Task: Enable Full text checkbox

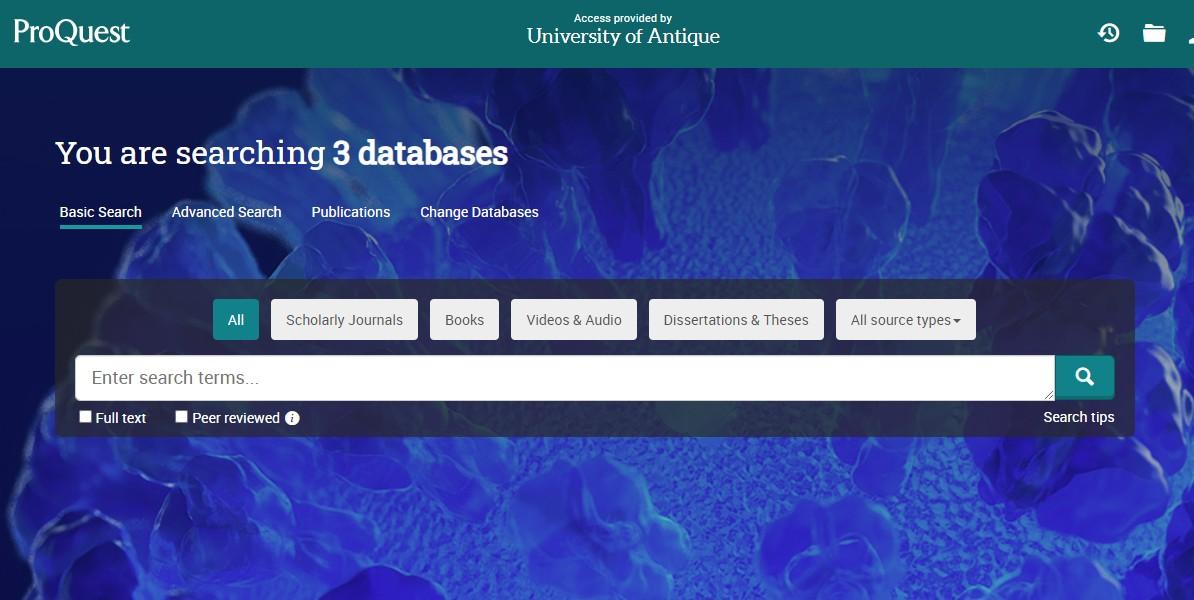Action: tap(85, 416)
